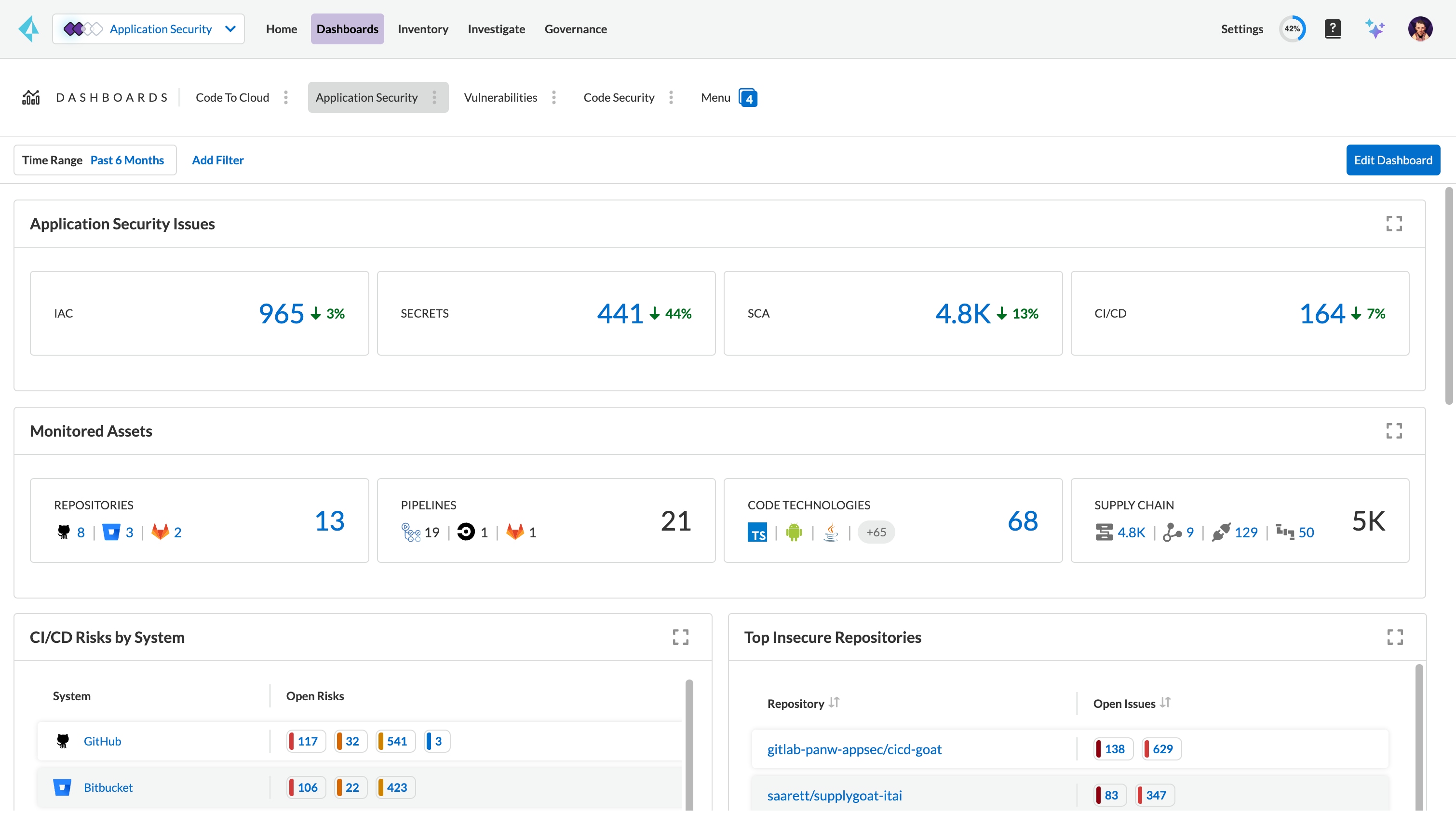Click the user profile avatar
Image resolution: width=1456 pixels, height=826 pixels.
(1420, 29)
